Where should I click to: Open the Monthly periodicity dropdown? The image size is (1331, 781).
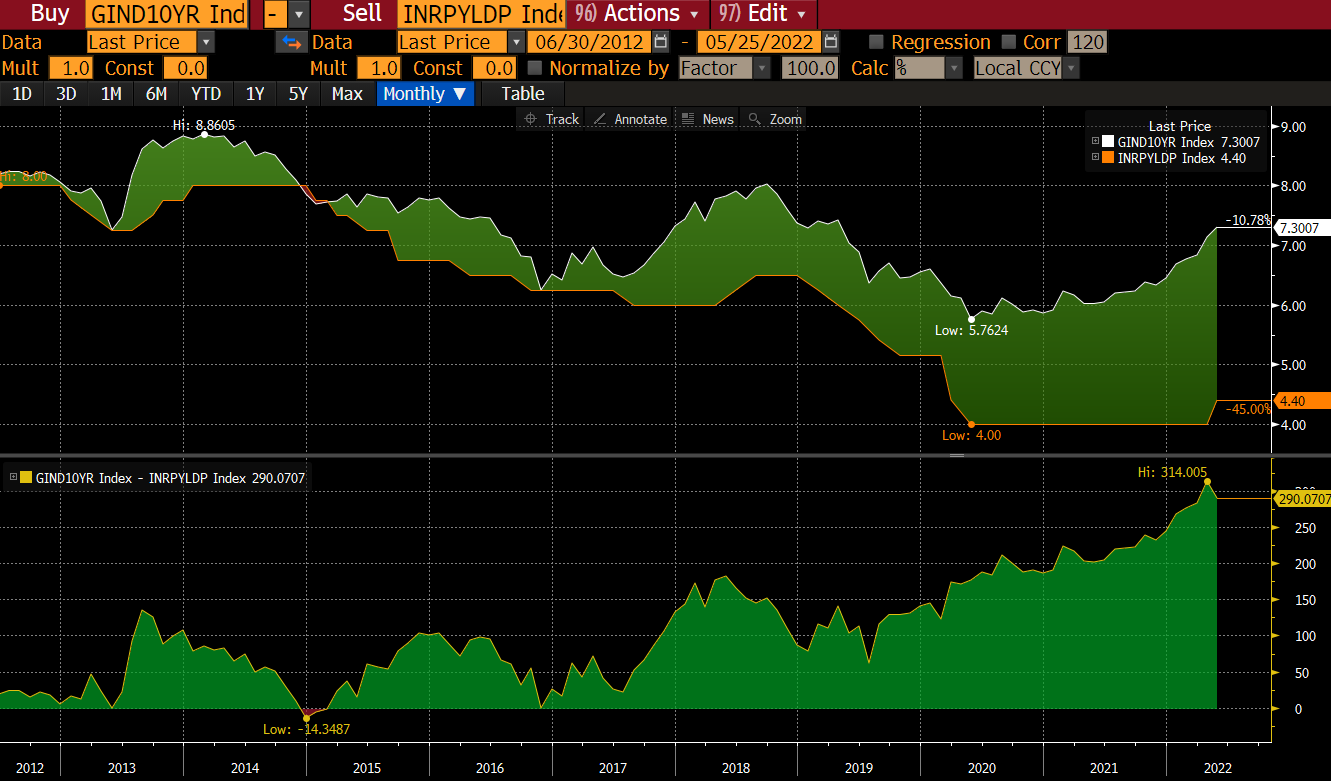point(425,93)
